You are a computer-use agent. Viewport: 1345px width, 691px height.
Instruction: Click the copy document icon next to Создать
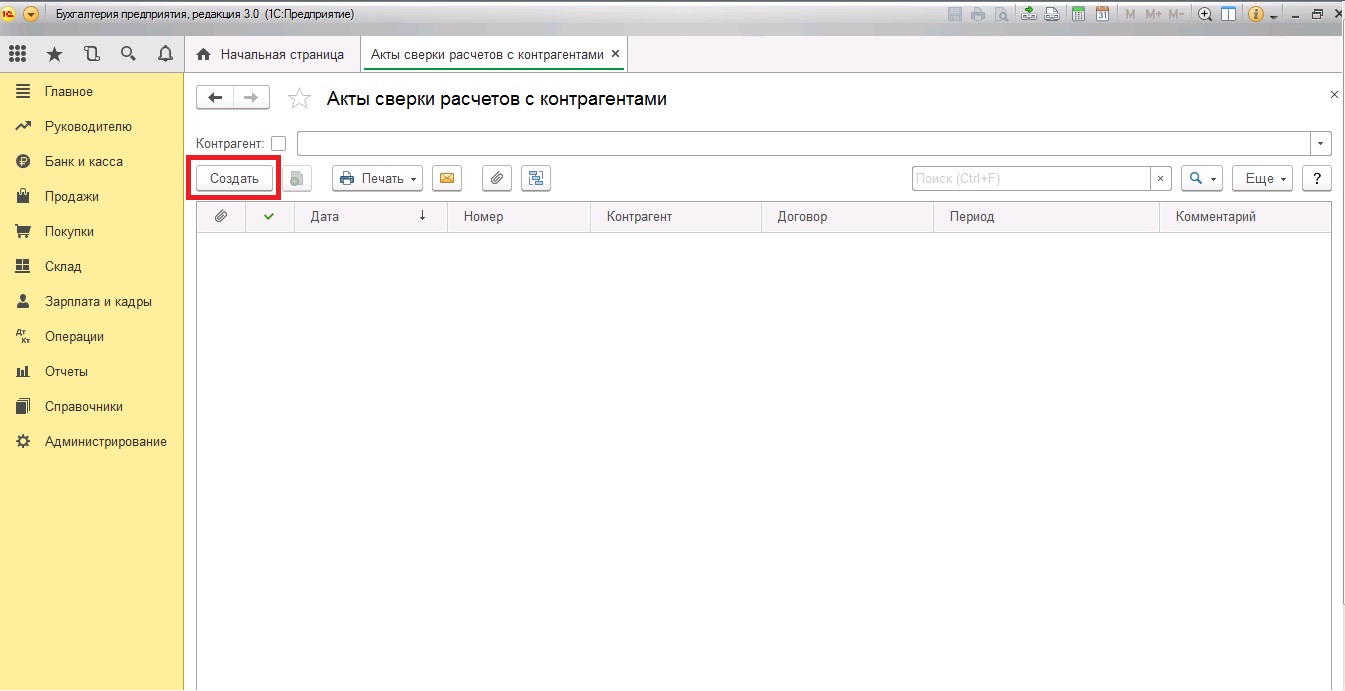pos(297,179)
